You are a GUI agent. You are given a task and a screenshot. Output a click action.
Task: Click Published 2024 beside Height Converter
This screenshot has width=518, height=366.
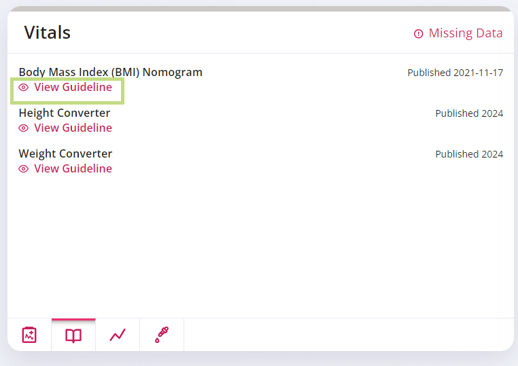tap(469, 114)
